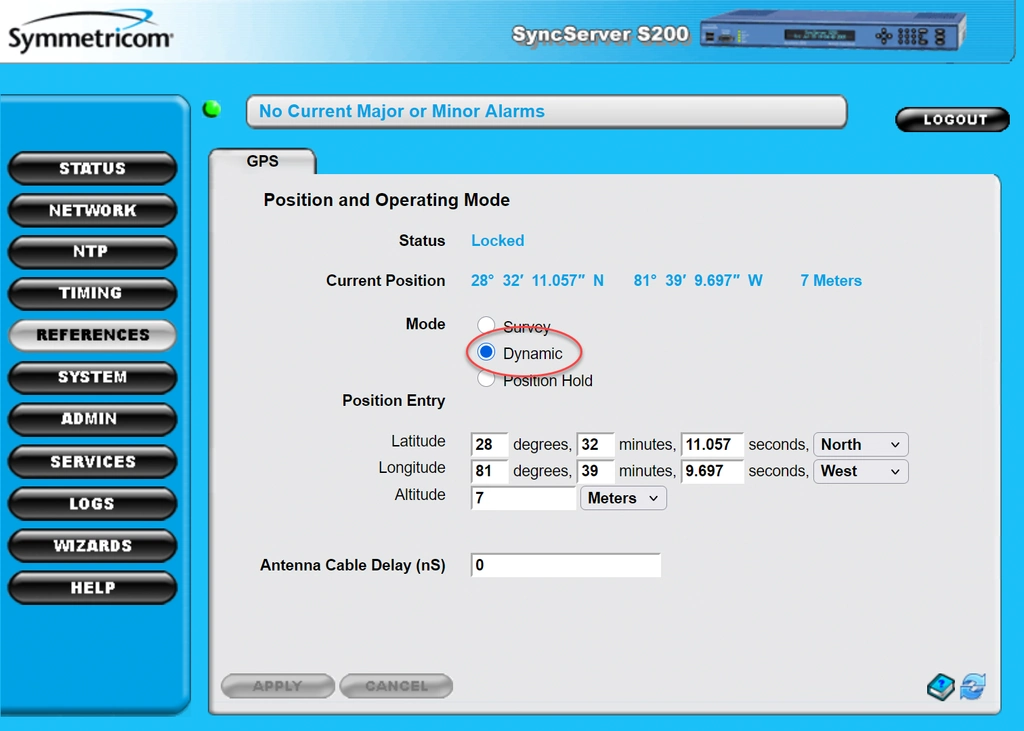Viewport: 1024px width, 731px height.
Task: Open the HELP menu
Action: pyautogui.click(x=92, y=587)
